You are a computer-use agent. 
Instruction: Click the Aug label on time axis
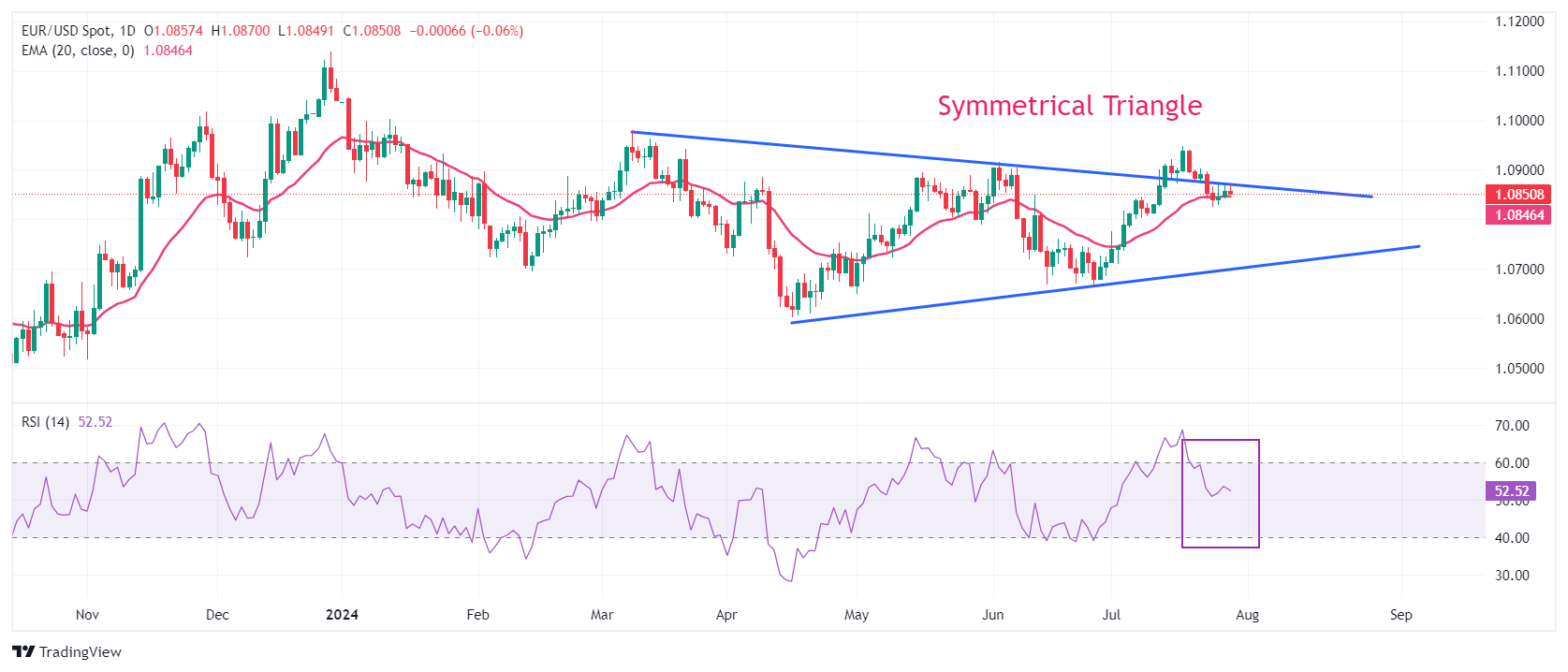(x=1247, y=615)
